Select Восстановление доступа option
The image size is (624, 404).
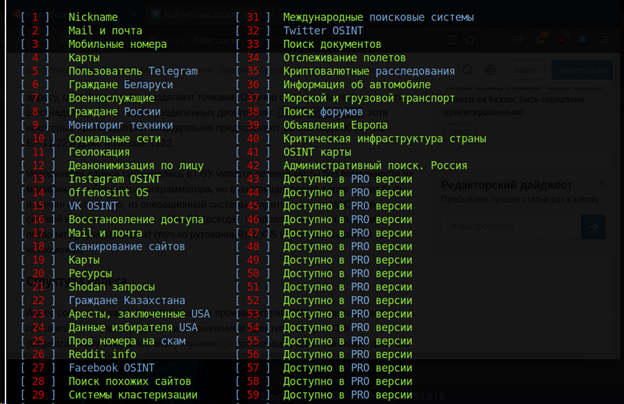point(136,219)
